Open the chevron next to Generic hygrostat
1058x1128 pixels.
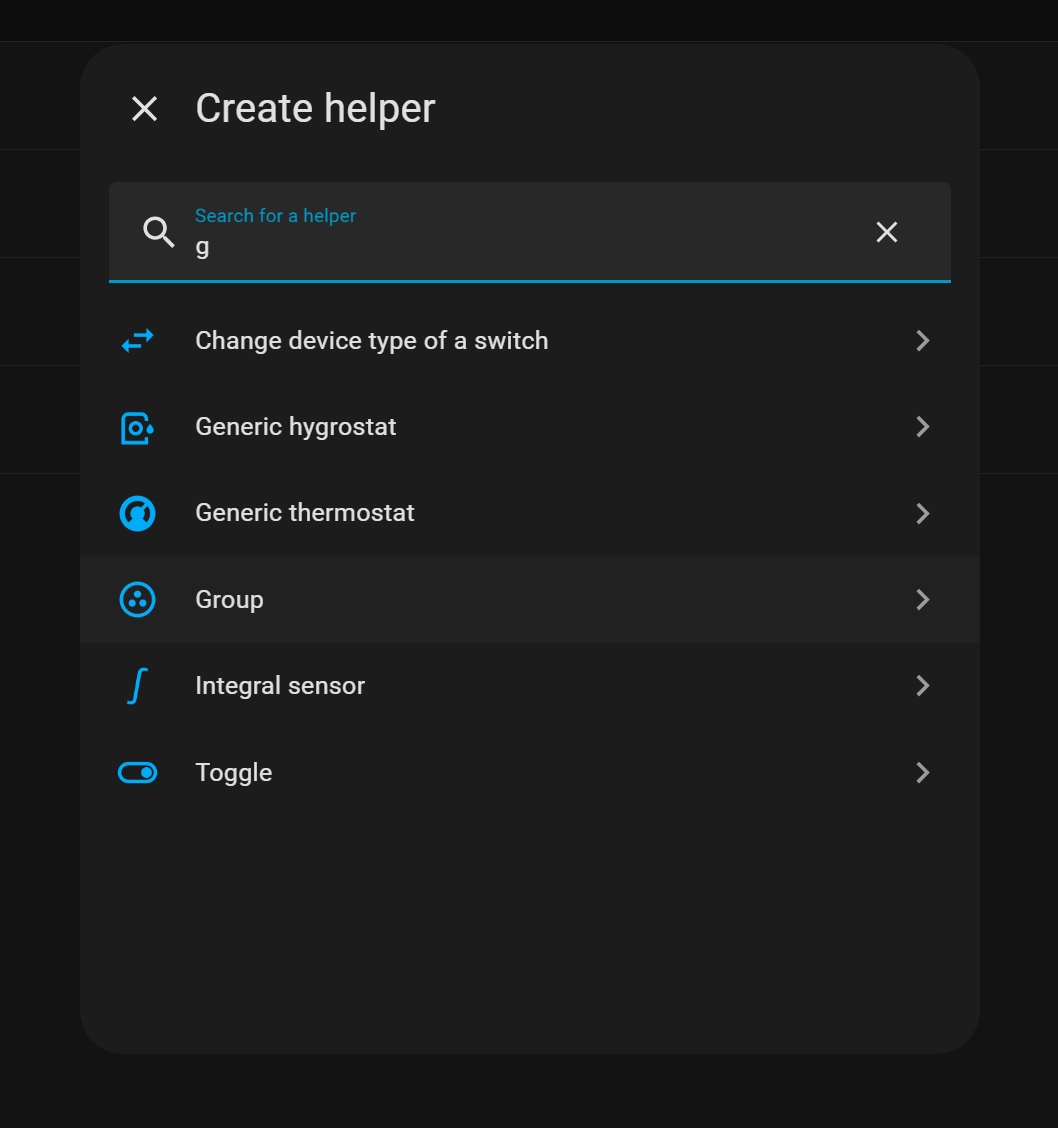click(x=922, y=427)
